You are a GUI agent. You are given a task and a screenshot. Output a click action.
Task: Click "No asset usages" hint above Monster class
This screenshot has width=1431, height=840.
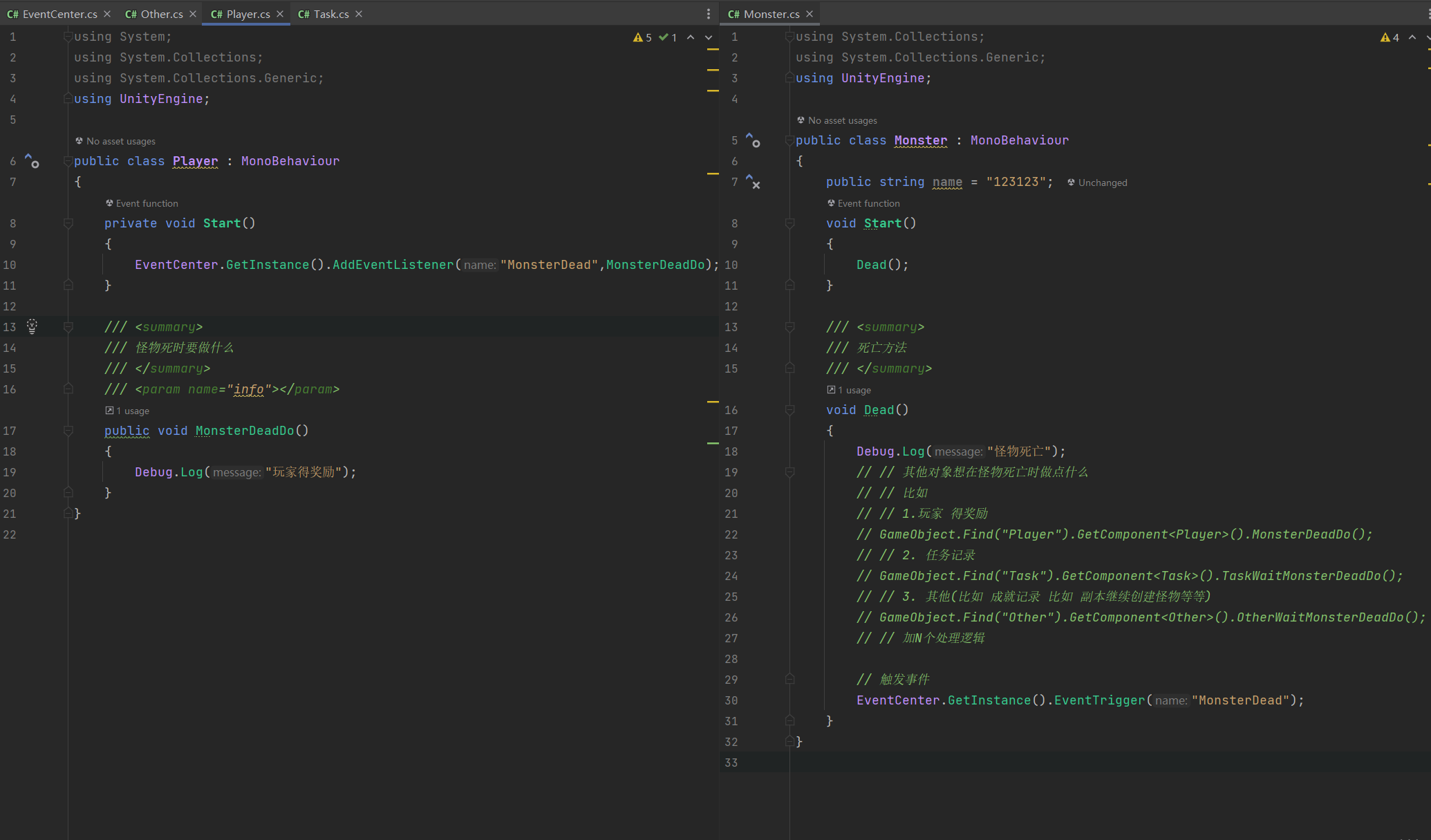(x=841, y=120)
